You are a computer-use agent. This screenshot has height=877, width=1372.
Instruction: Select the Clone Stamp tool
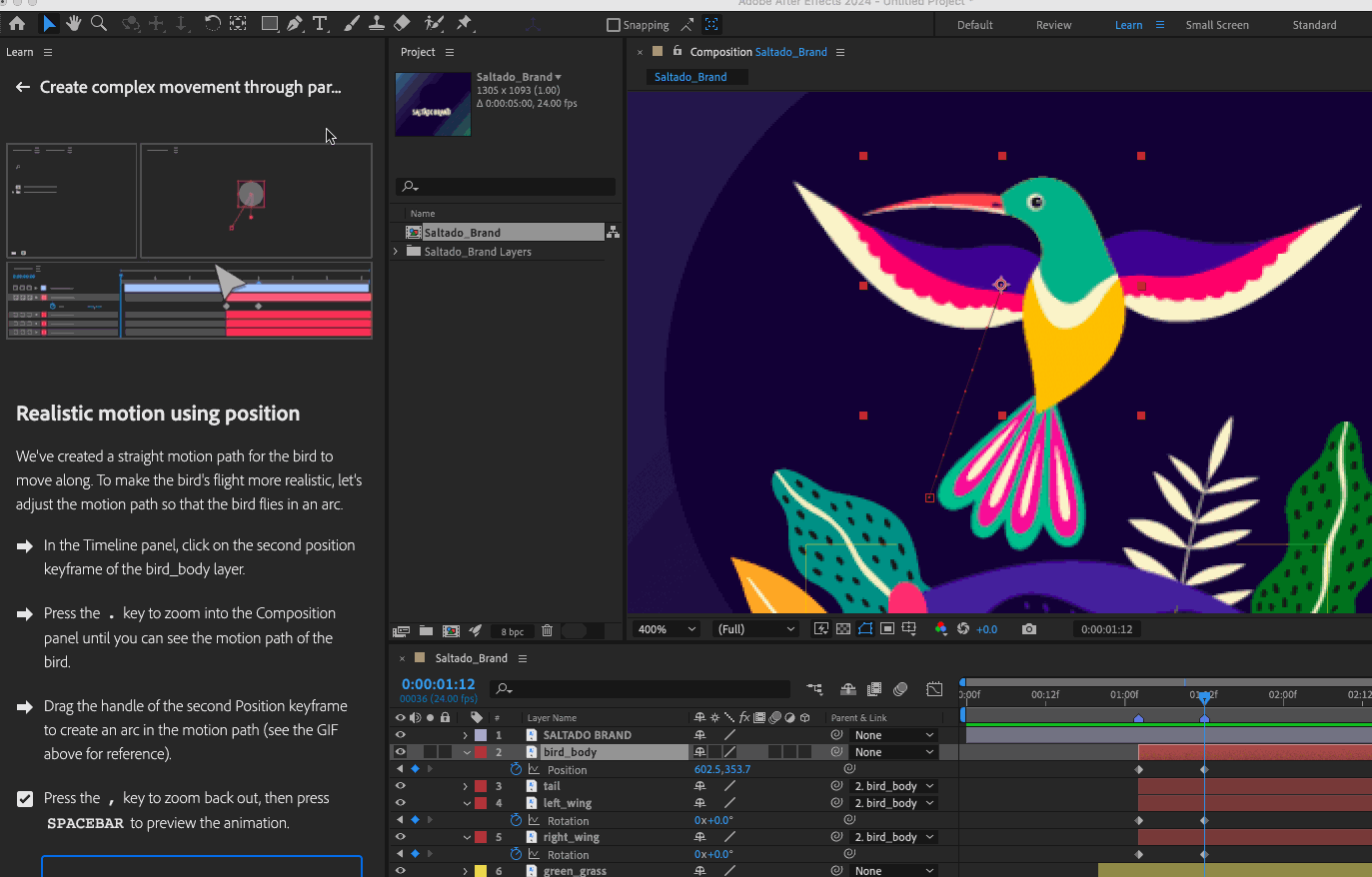377,23
